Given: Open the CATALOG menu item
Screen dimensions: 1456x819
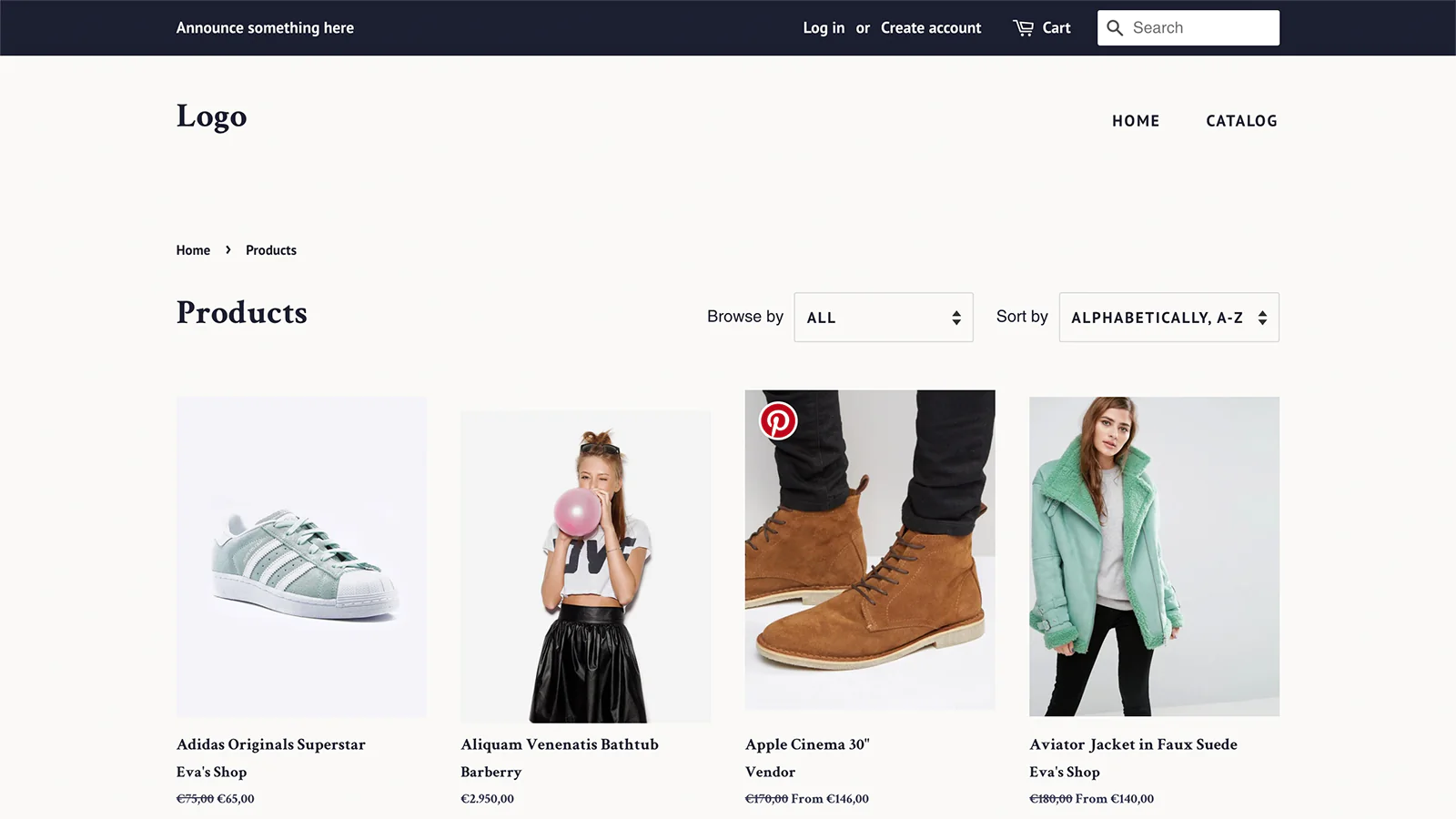Looking at the screenshot, I should click(x=1241, y=121).
